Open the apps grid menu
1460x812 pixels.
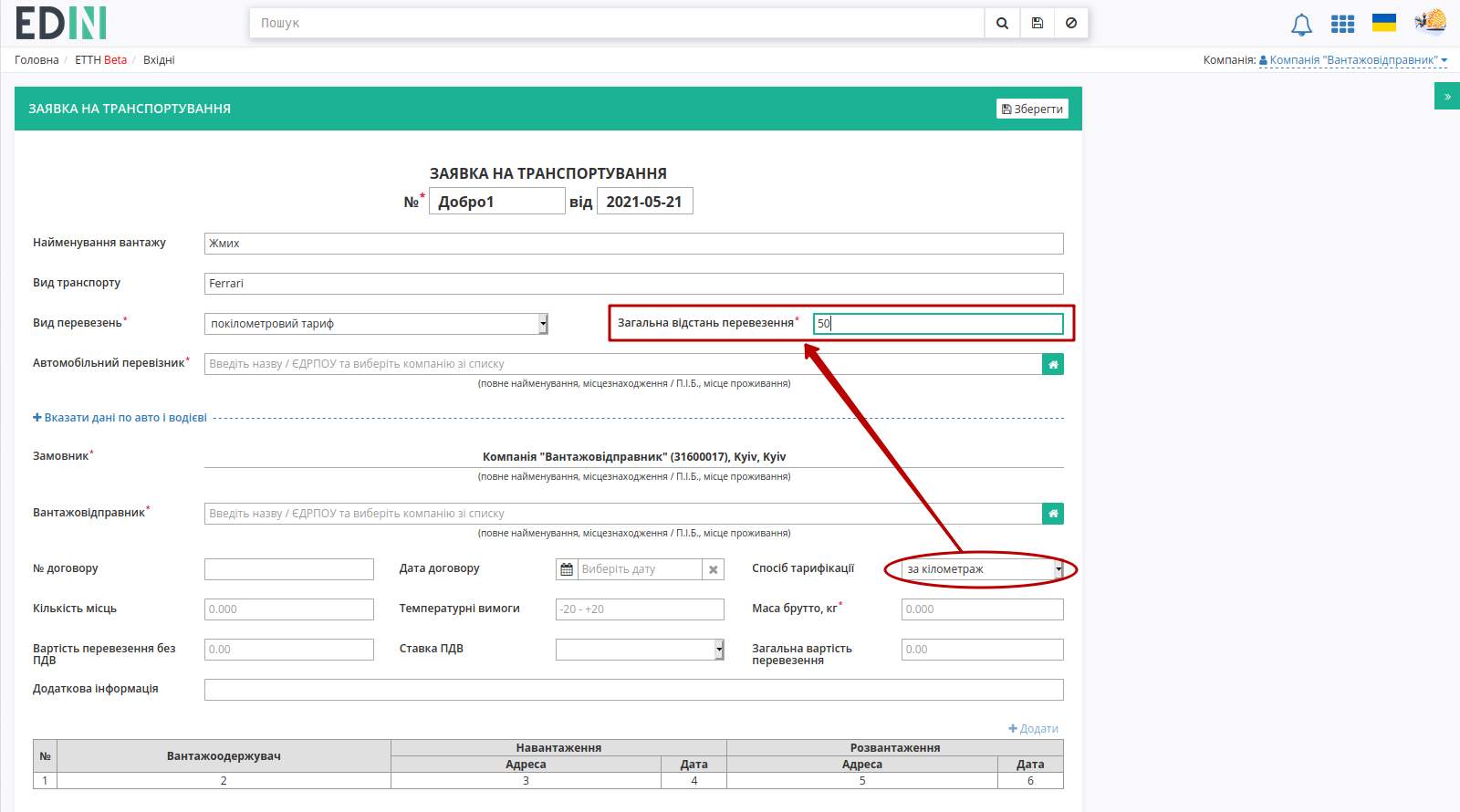click(1342, 24)
